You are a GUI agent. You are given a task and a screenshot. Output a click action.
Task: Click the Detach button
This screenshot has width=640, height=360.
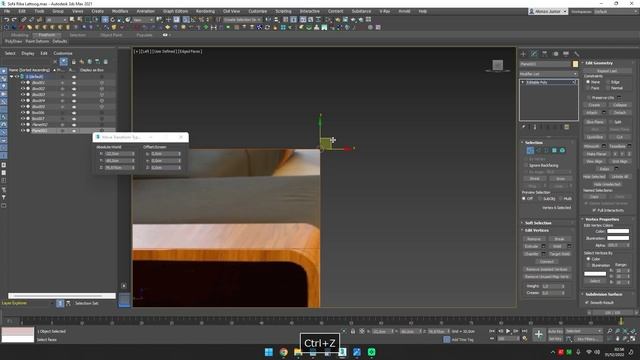[620, 112]
